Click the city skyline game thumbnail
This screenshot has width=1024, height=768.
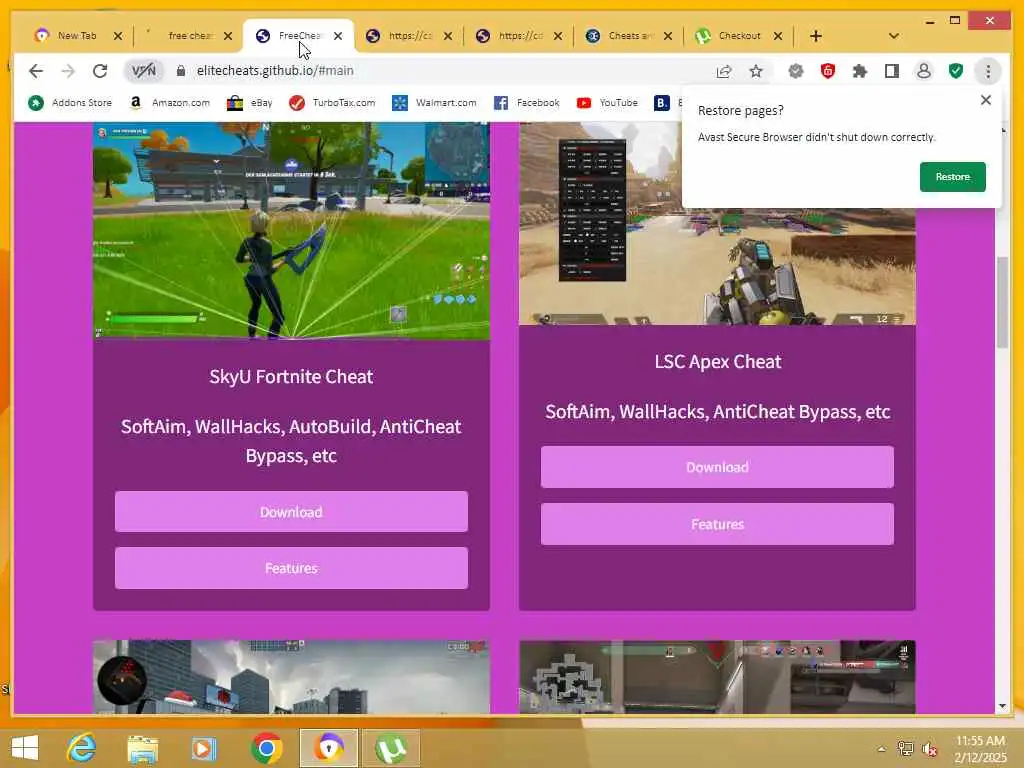(291, 677)
